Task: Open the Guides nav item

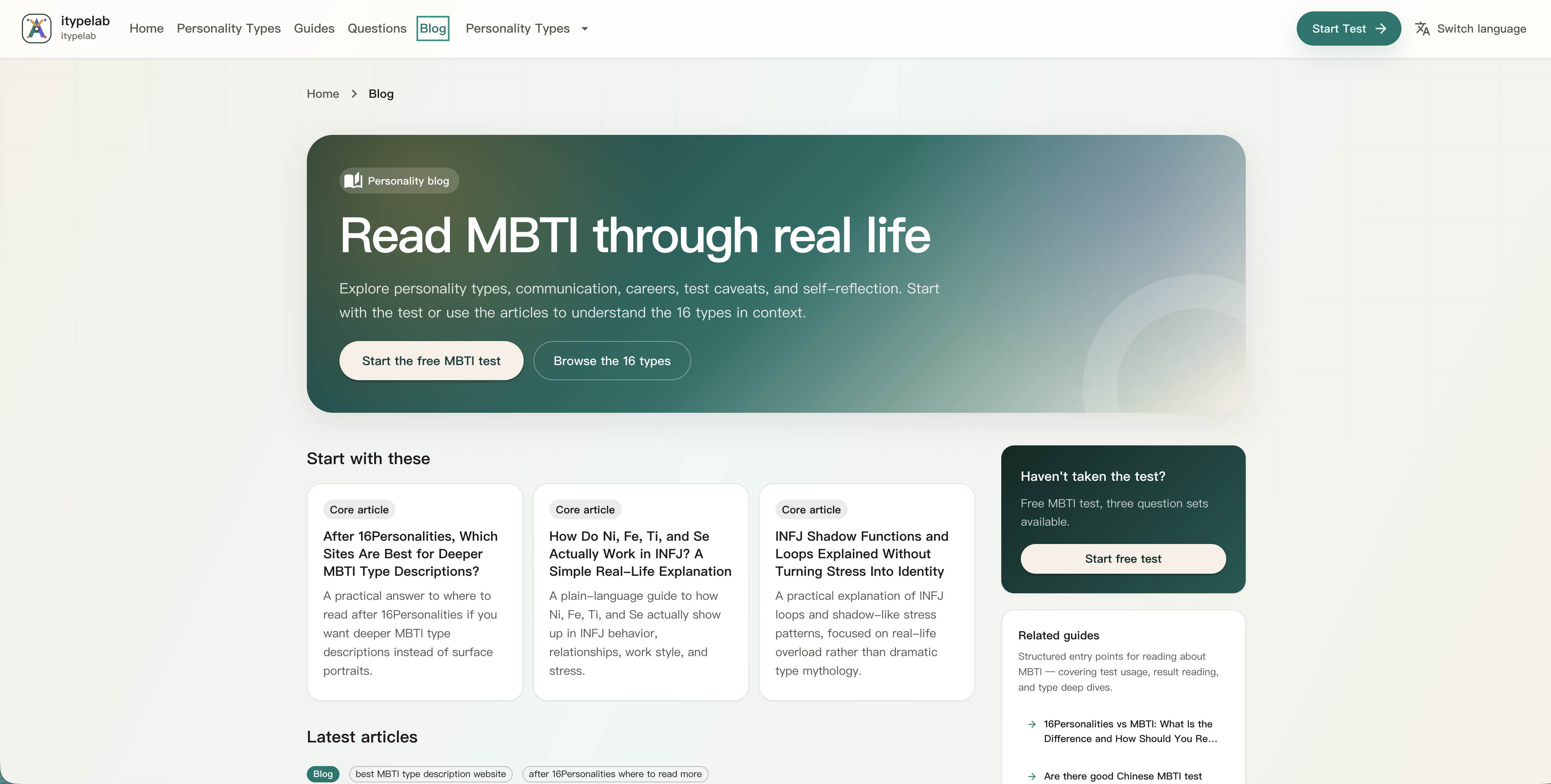Action: tap(314, 29)
